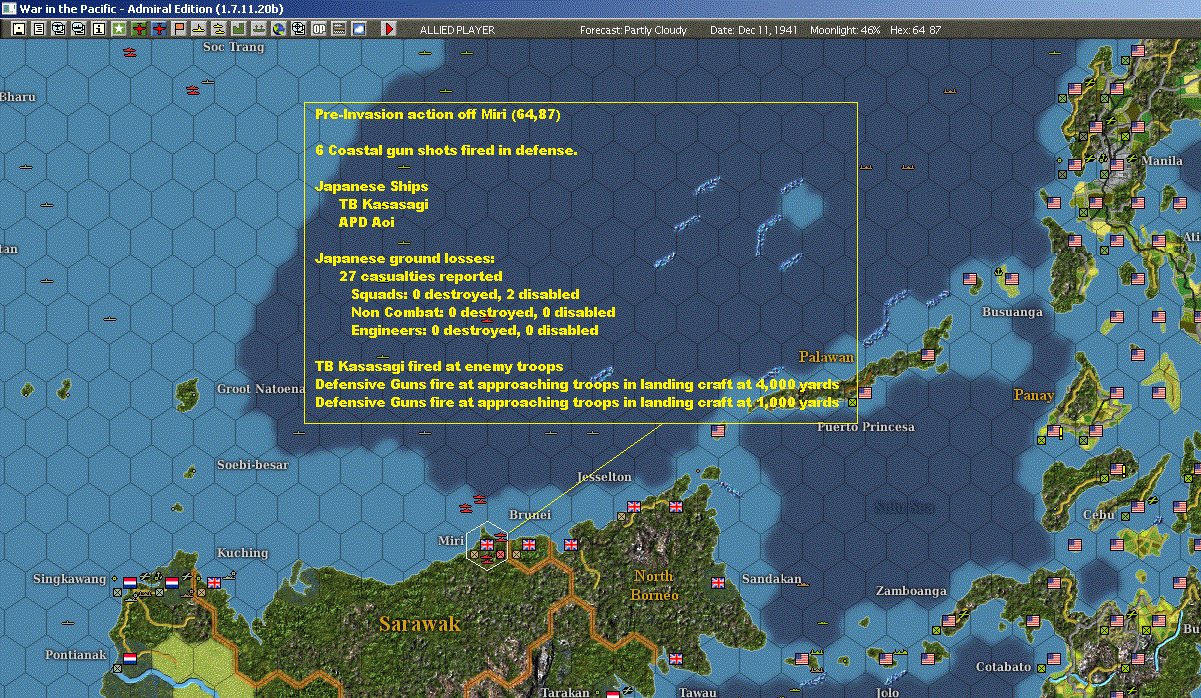Click 'TB Kasasagi fired at enemy troops' line

tap(439, 367)
